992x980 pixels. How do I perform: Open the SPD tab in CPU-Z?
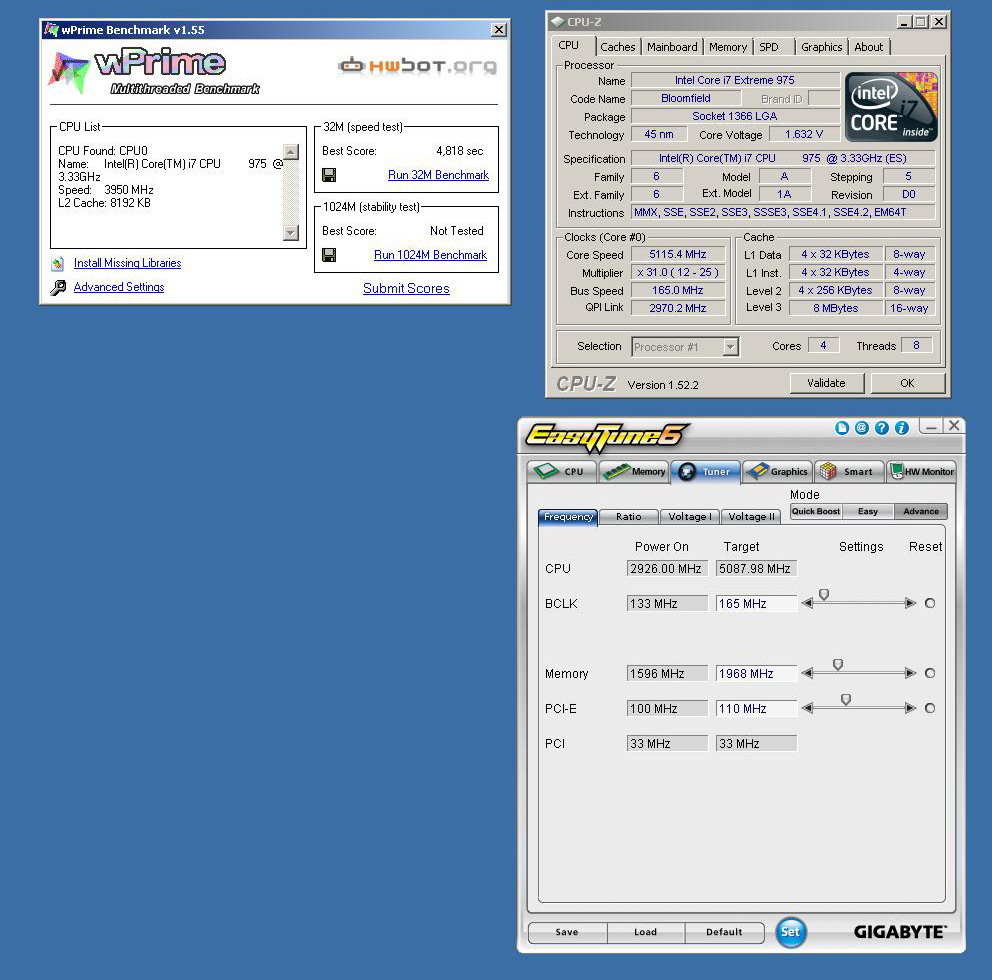[769, 47]
